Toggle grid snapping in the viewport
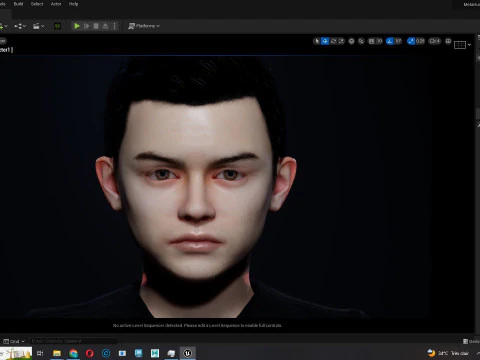 click(x=372, y=41)
